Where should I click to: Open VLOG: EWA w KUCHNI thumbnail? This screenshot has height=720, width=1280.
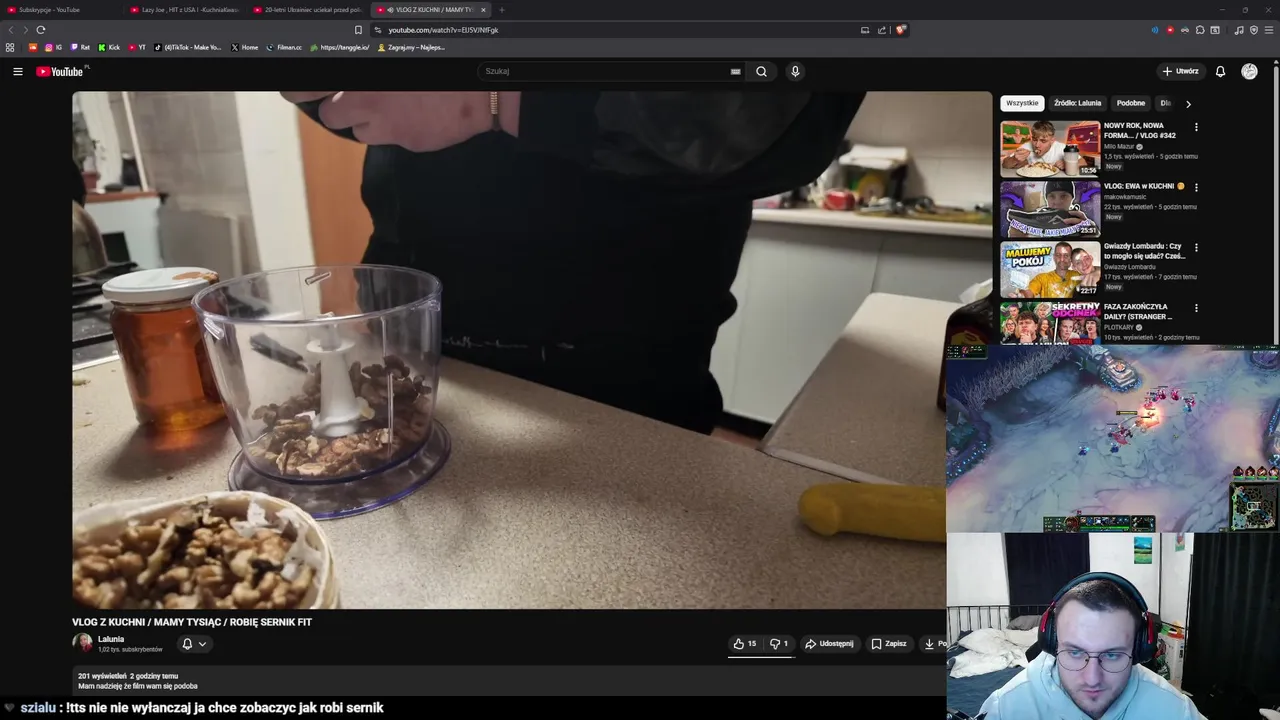click(1050, 209)
